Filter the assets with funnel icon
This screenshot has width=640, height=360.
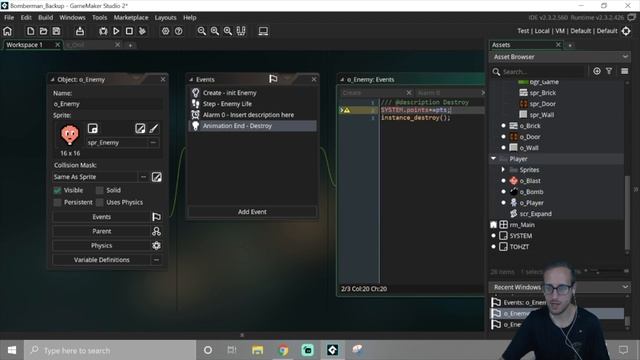(x=609, y=71)
